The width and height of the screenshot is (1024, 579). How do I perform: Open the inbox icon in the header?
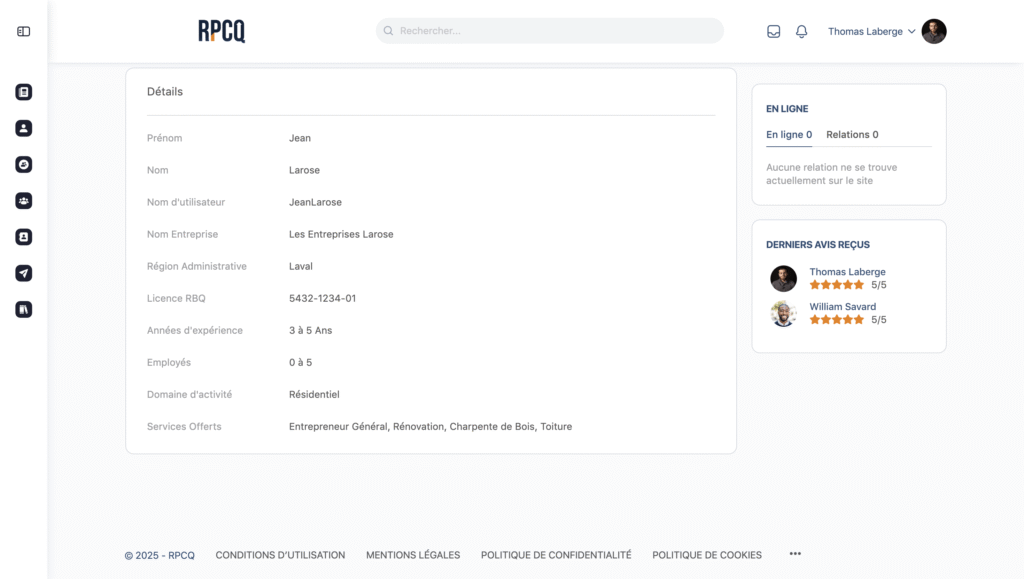773,31
